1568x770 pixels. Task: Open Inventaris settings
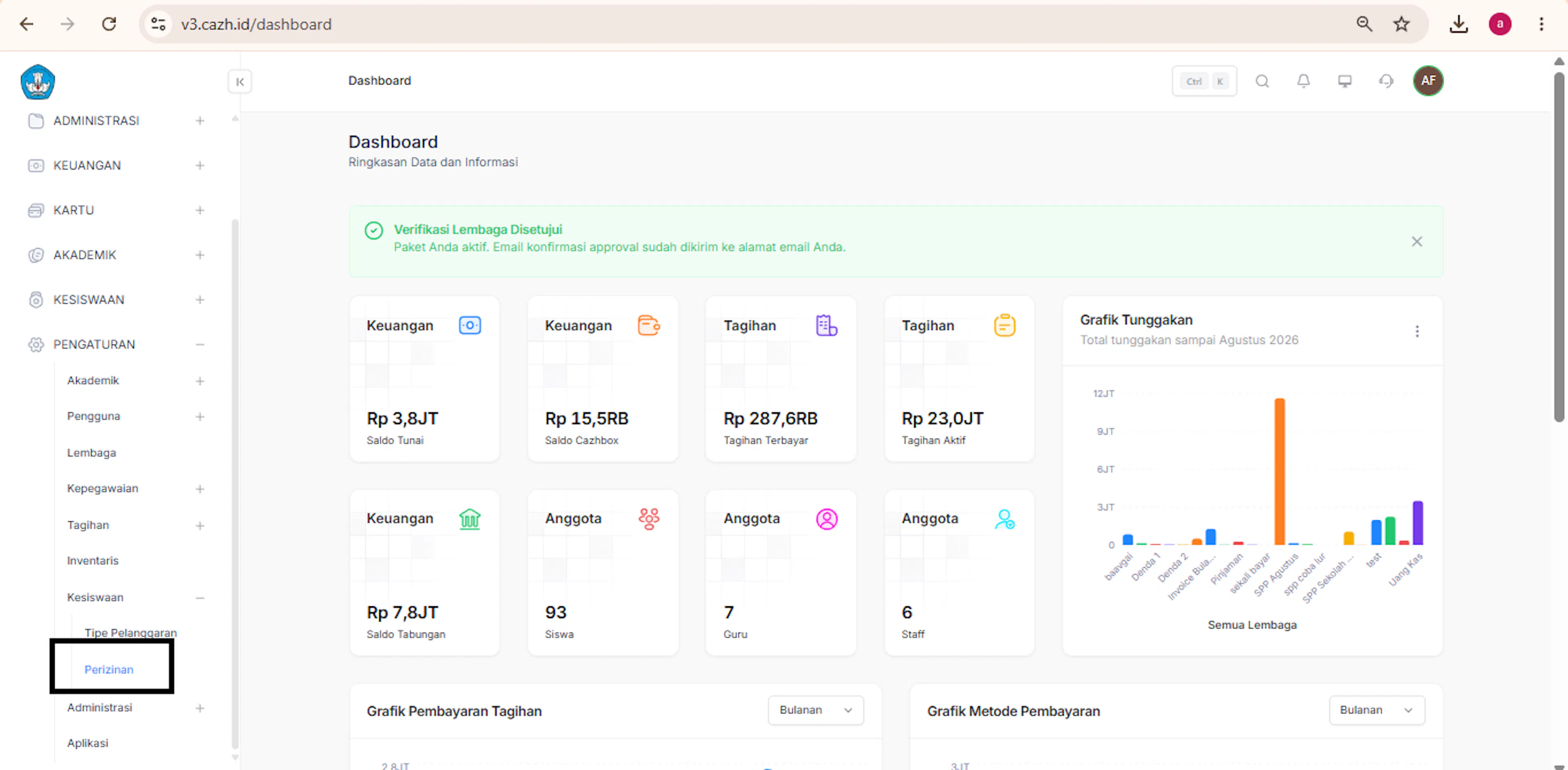point(93,561)
